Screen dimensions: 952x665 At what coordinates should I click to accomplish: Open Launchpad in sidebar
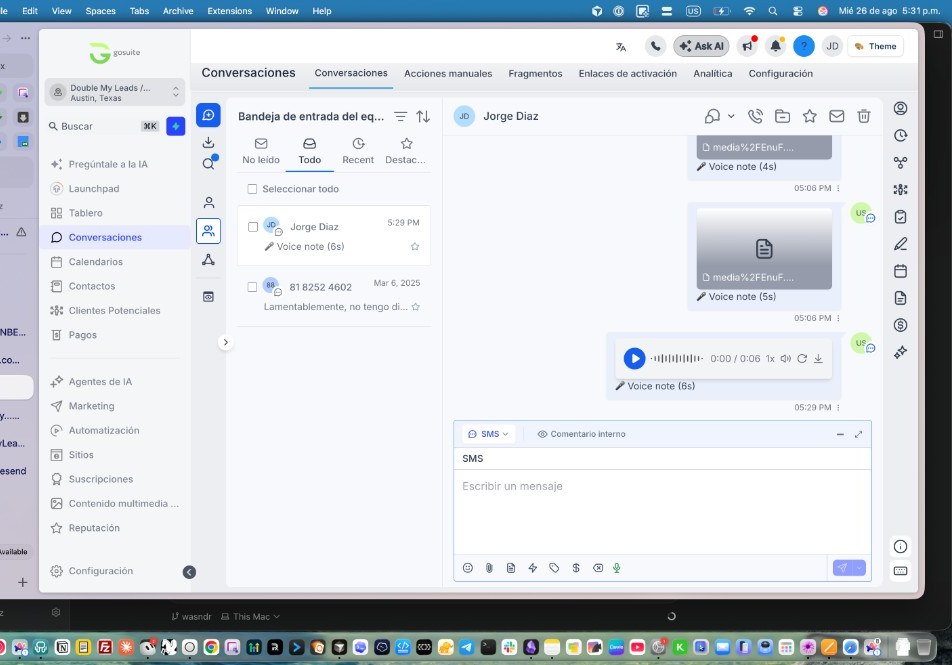94,188
